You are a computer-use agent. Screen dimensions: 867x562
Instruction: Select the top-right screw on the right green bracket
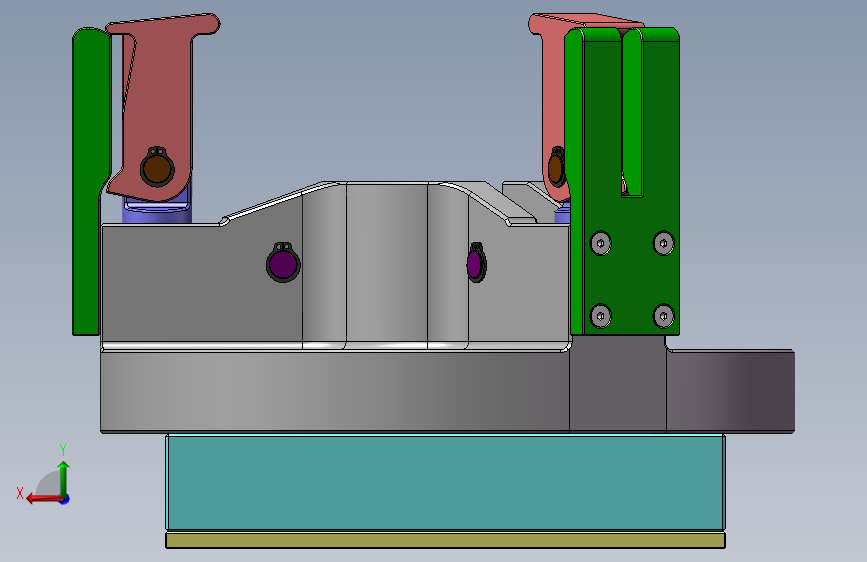tap(664, 243)
